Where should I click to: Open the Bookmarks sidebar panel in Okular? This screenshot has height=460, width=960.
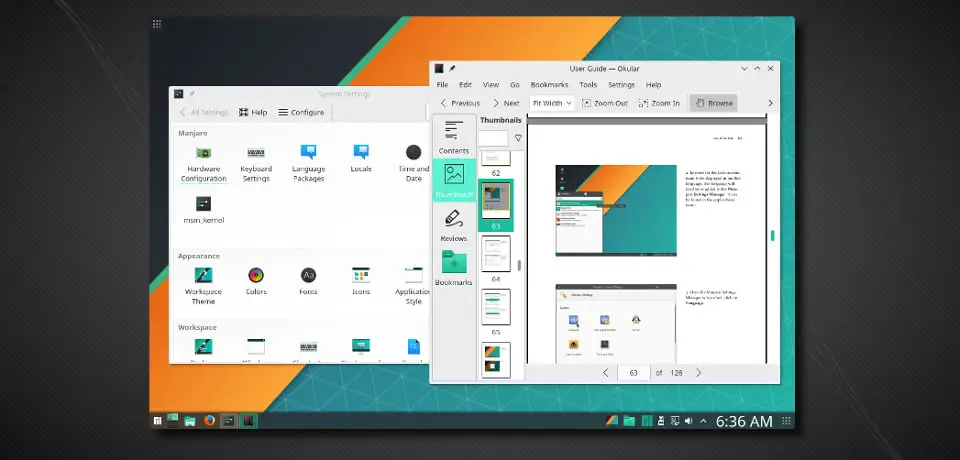[x=454, y=268]
